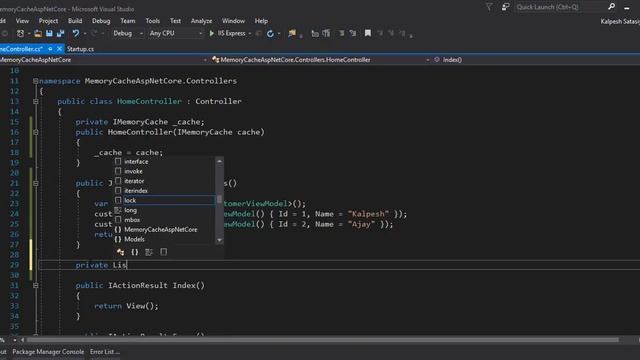
Task: Open the Test menu
Action: coord(175,21)
